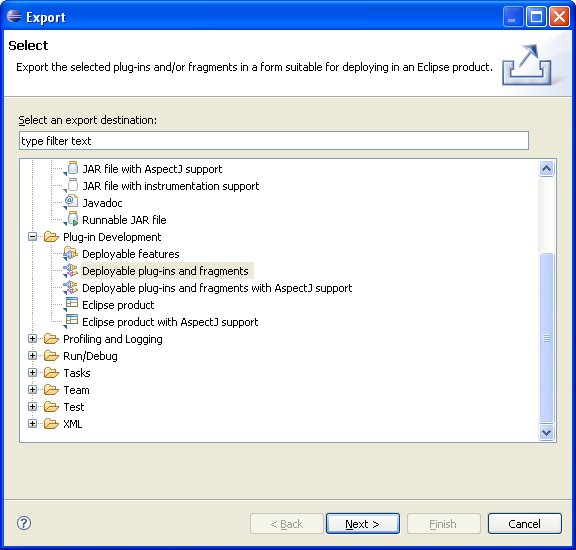Select the Profiling and Logging label

pyautogui.click(x=113, y=339)
